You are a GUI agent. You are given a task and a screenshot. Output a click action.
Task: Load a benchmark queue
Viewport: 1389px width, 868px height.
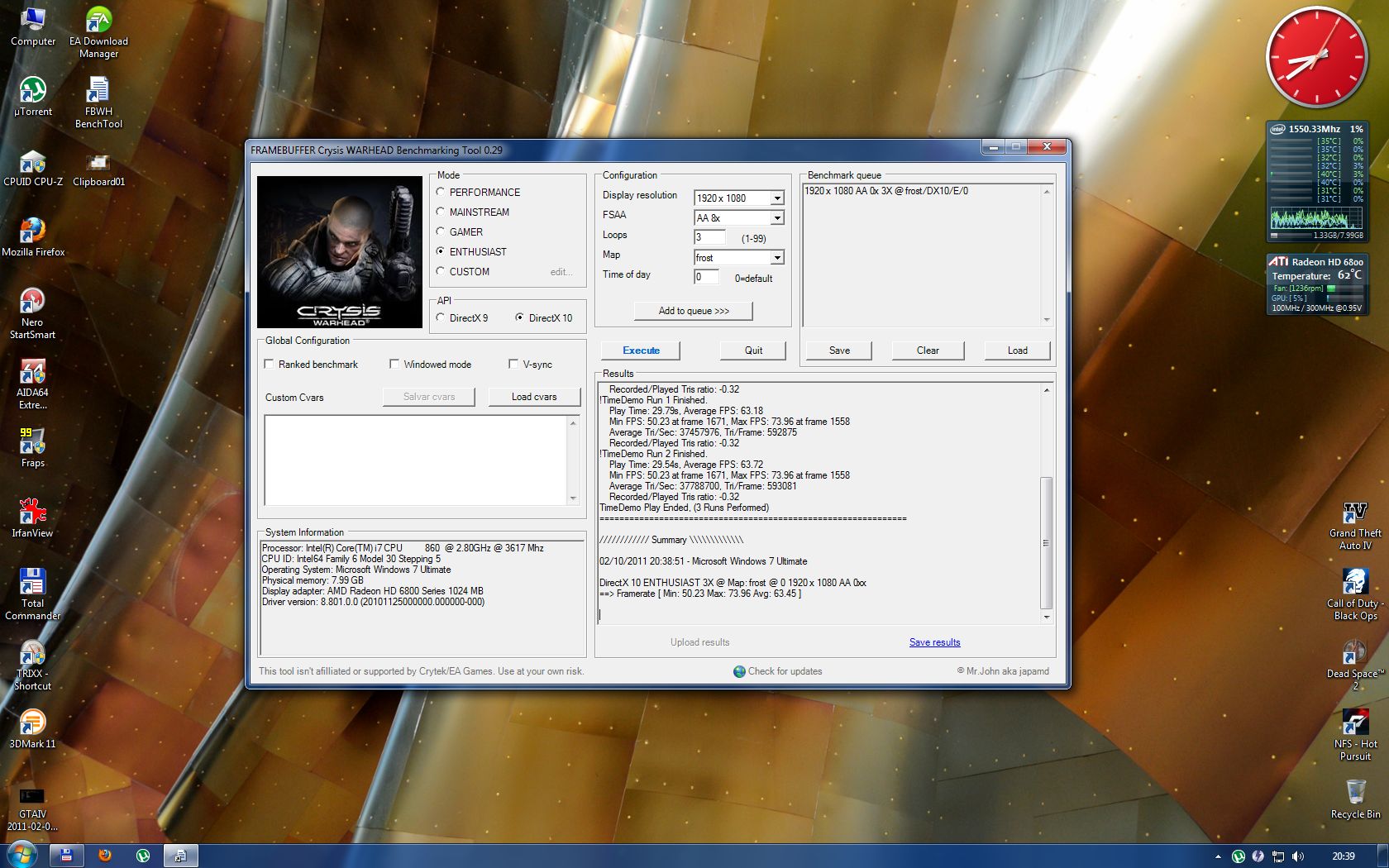point(1017,351)
